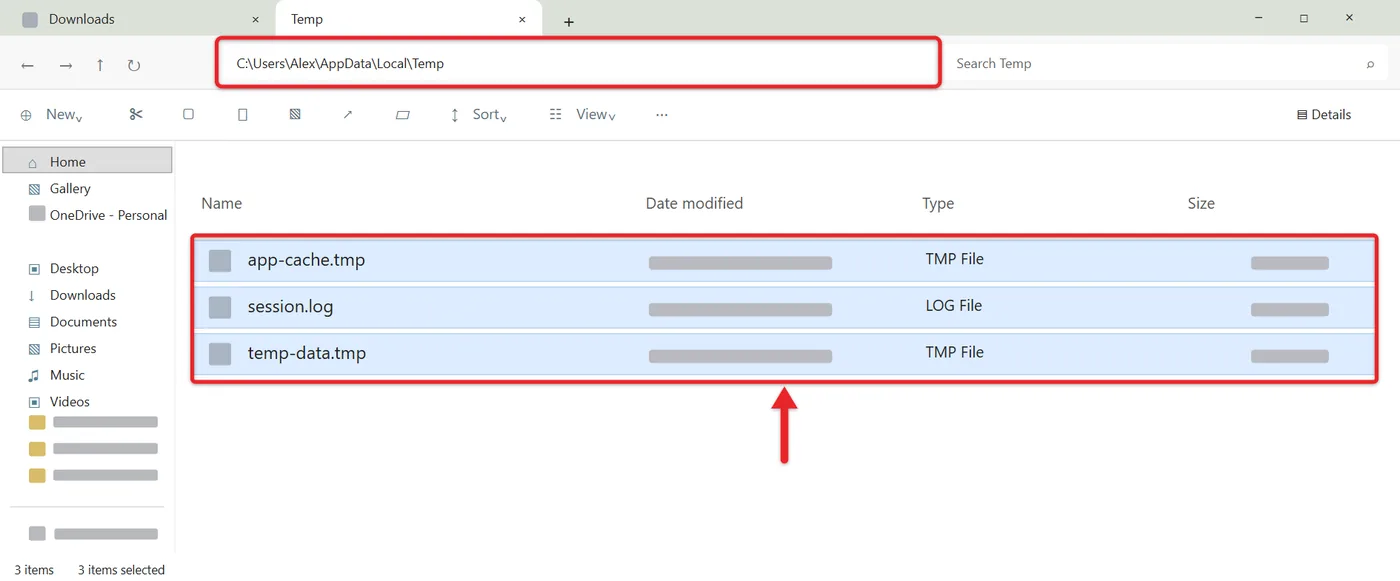Click the Pictures icon in sidebar
The width and height of the screenshot is (1400, 581).
[x=34, y=349]
